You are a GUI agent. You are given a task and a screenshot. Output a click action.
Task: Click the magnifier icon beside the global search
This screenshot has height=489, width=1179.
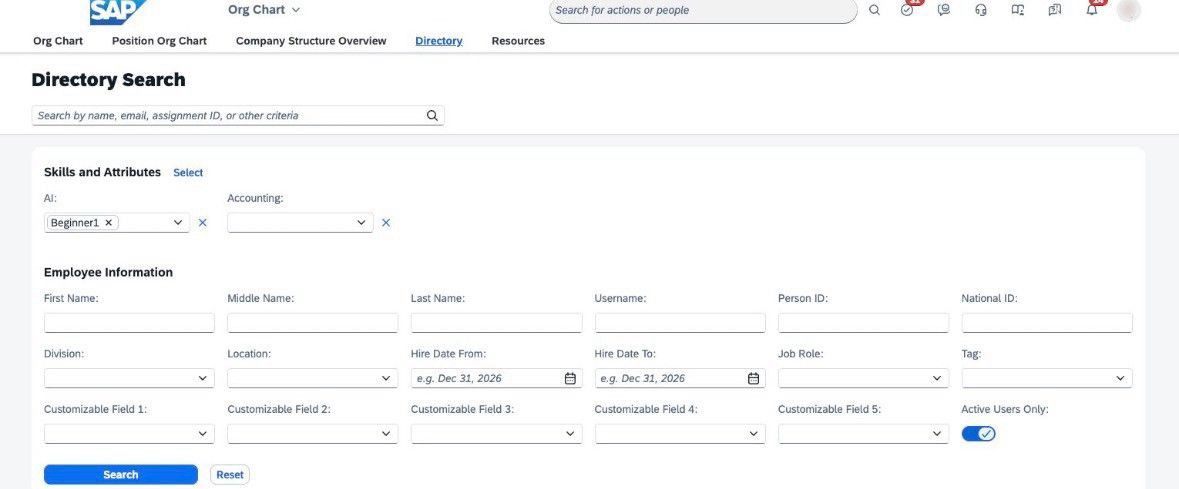(x=874, y=11)
